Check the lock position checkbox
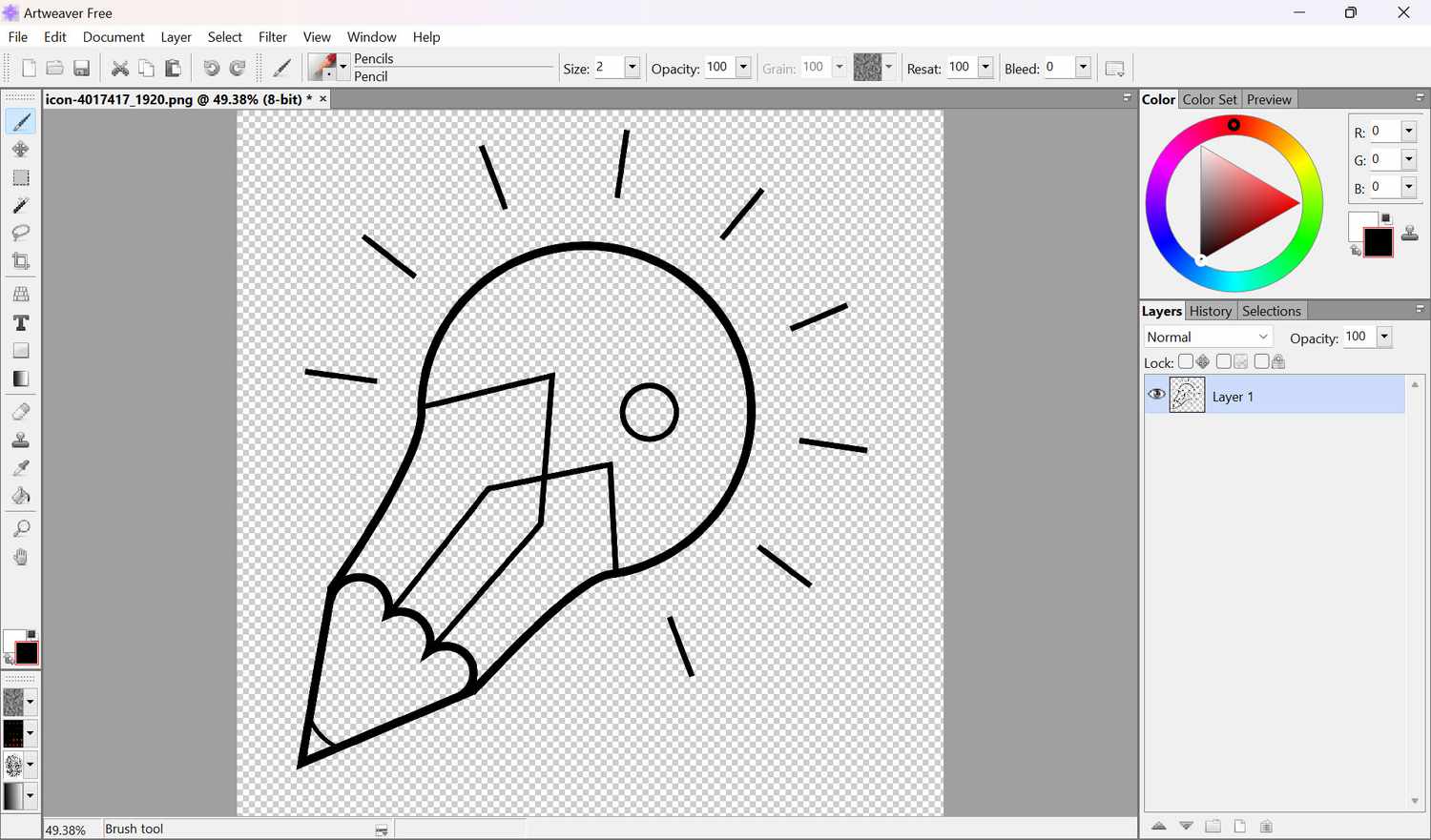 pos(1186,361)
